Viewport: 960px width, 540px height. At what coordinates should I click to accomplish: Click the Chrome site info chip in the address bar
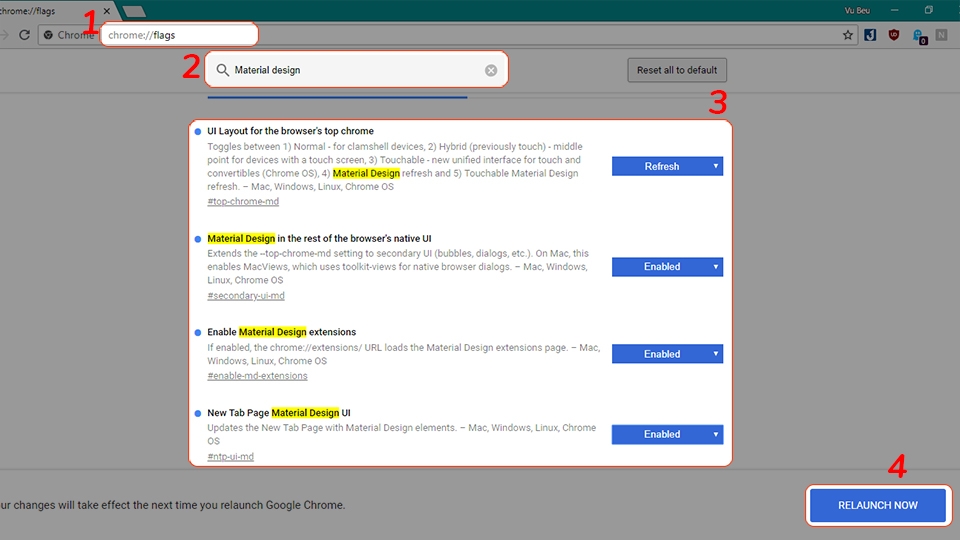(69, 35)
